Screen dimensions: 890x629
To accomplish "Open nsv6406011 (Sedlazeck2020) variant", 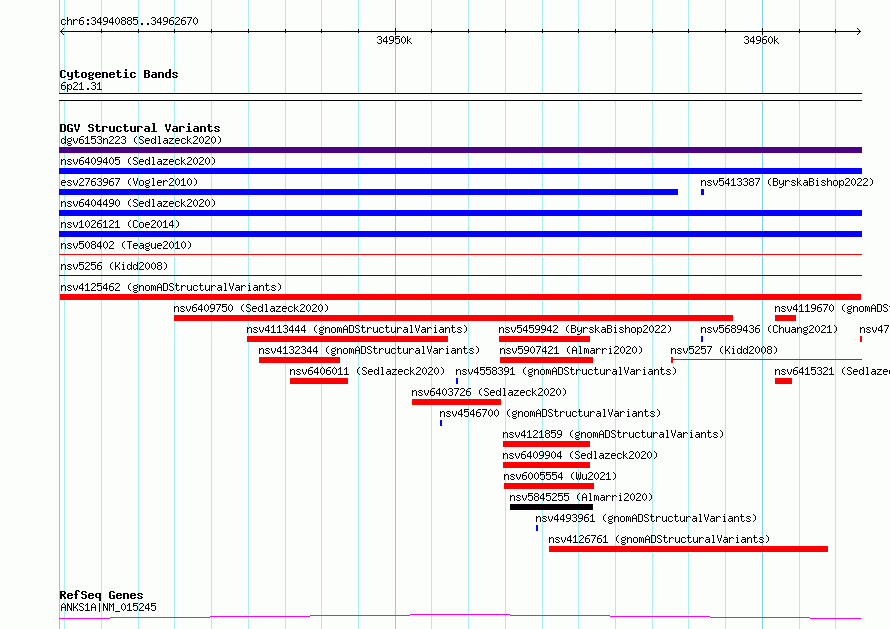I will 367,371.
